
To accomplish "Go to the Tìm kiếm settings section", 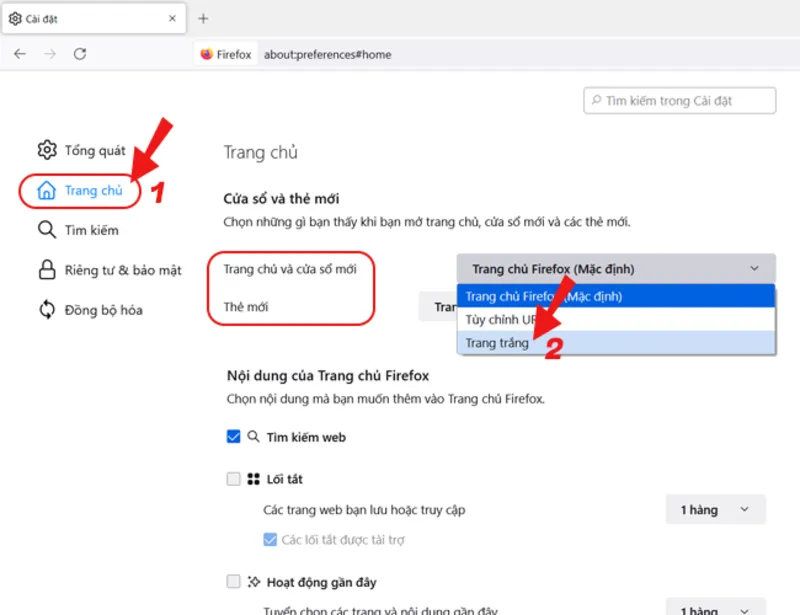I will tap(78, 230).
